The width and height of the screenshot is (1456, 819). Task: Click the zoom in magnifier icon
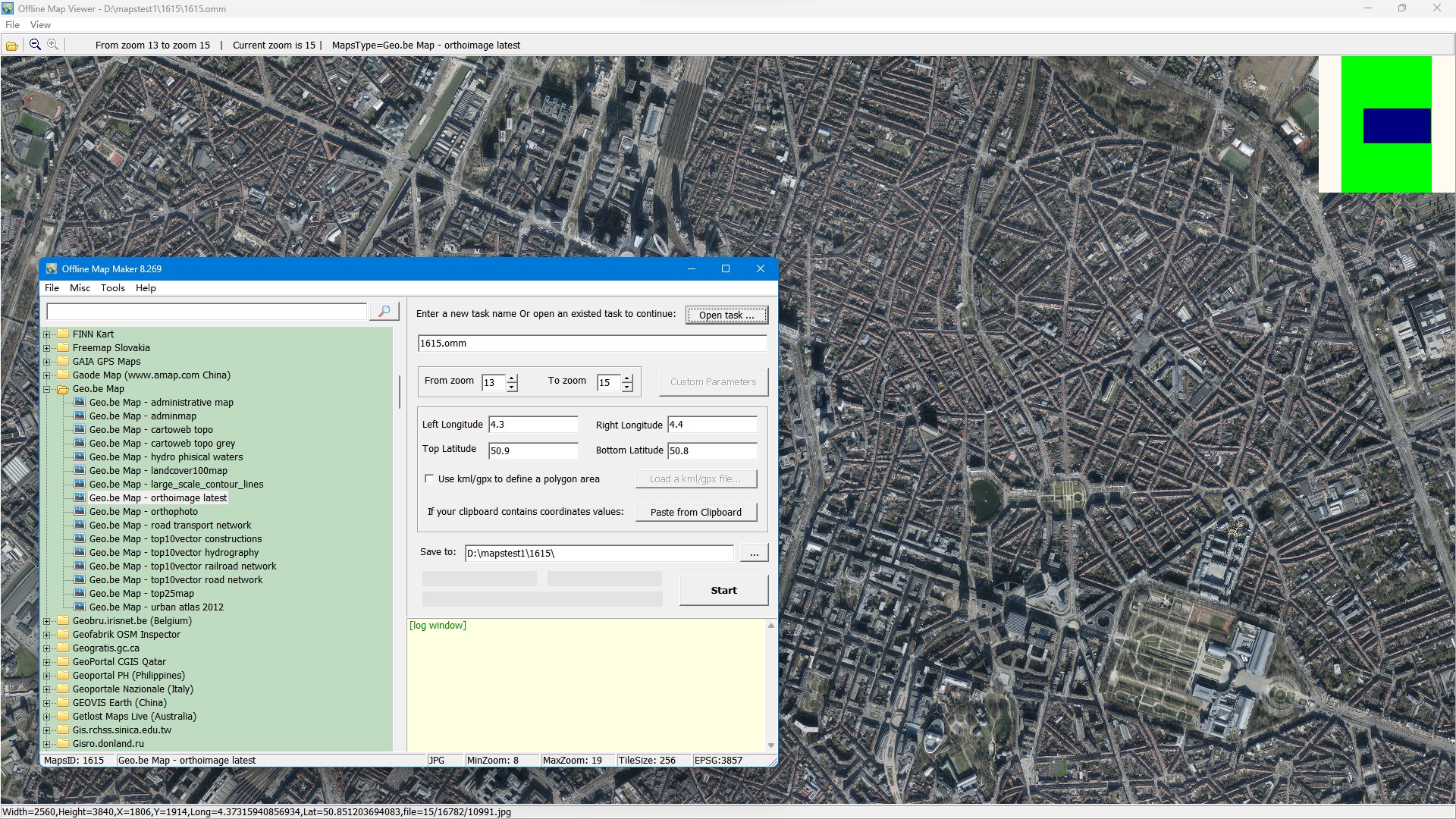[x=53, y=45]
